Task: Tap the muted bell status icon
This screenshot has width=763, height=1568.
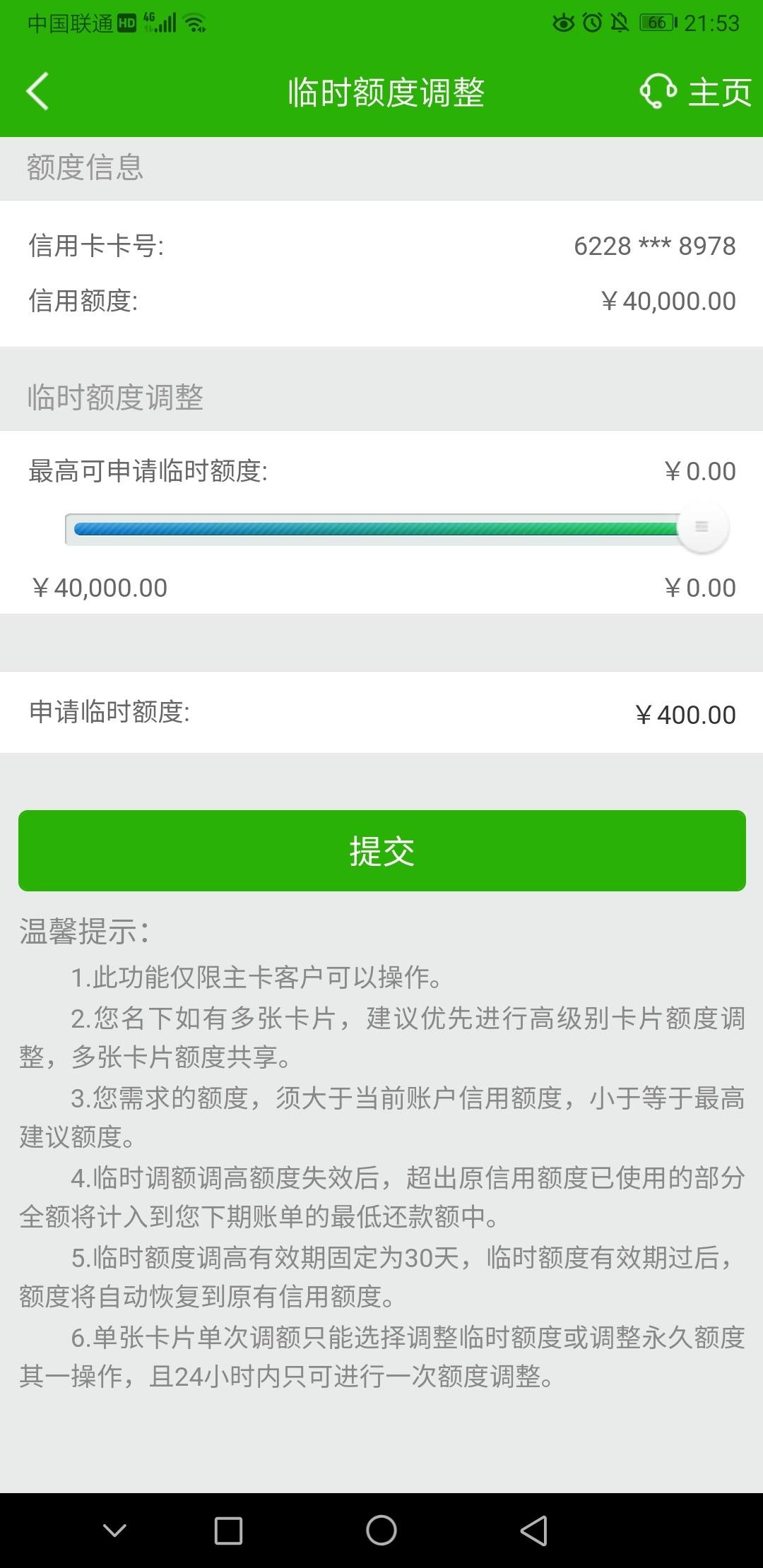Action: pos(620,23)
